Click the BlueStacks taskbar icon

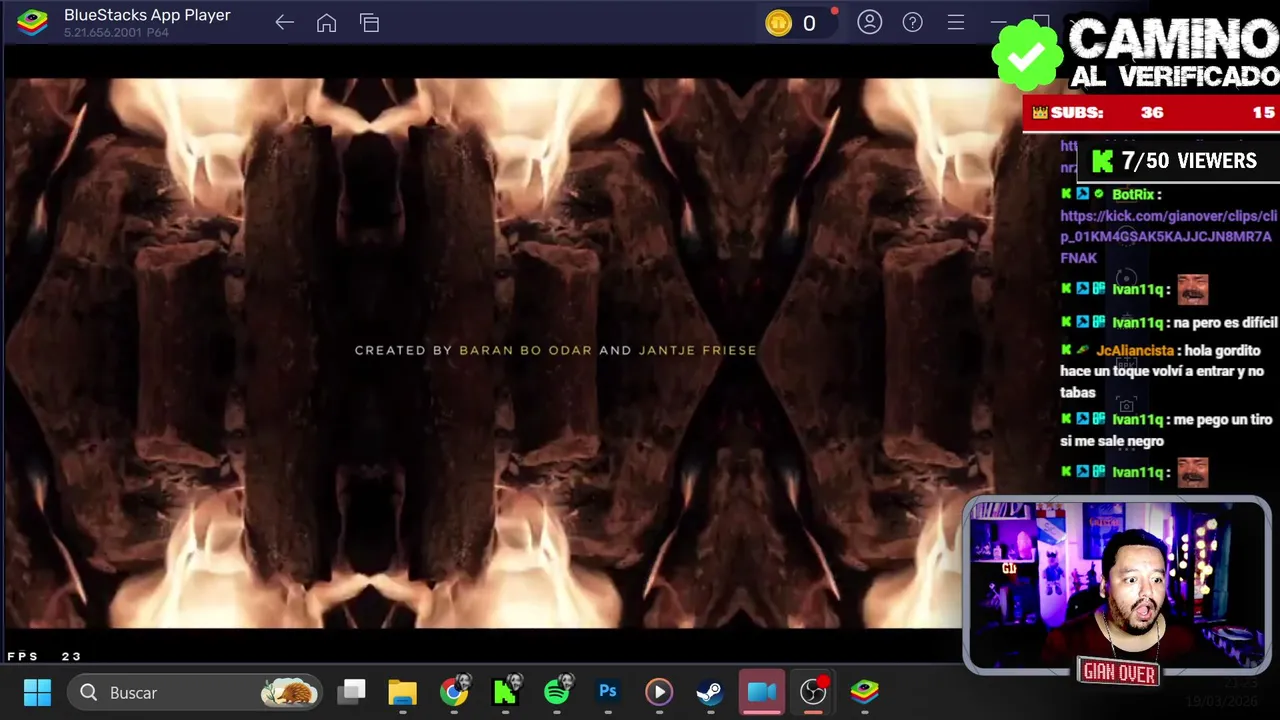click(x=865, y=692)
